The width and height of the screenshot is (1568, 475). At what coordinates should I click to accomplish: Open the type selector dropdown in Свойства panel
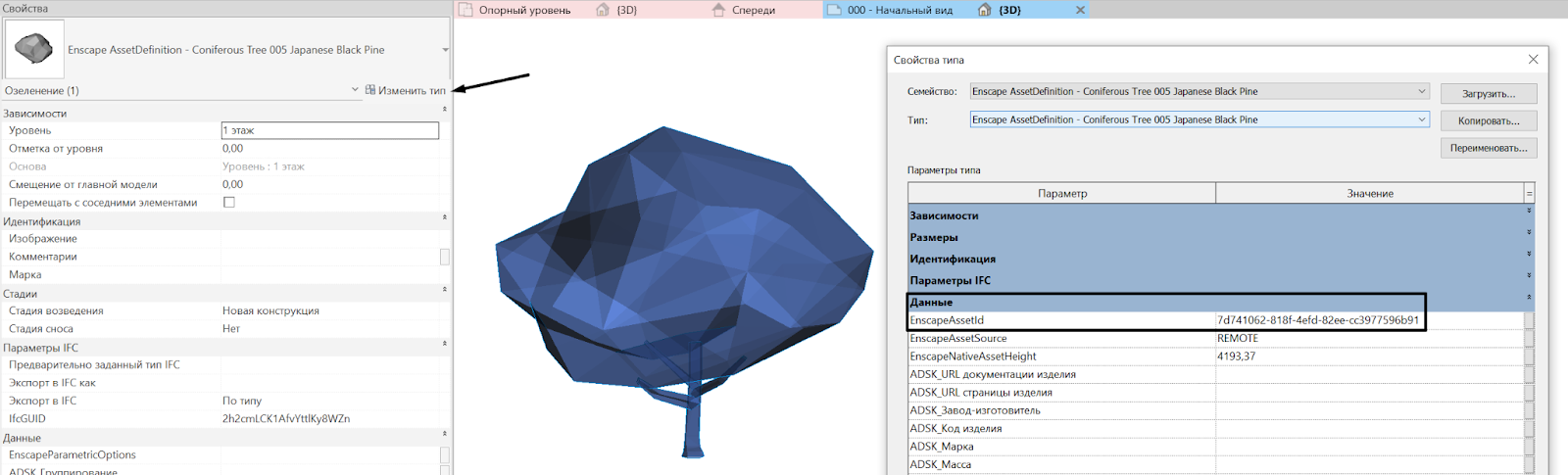445,50
